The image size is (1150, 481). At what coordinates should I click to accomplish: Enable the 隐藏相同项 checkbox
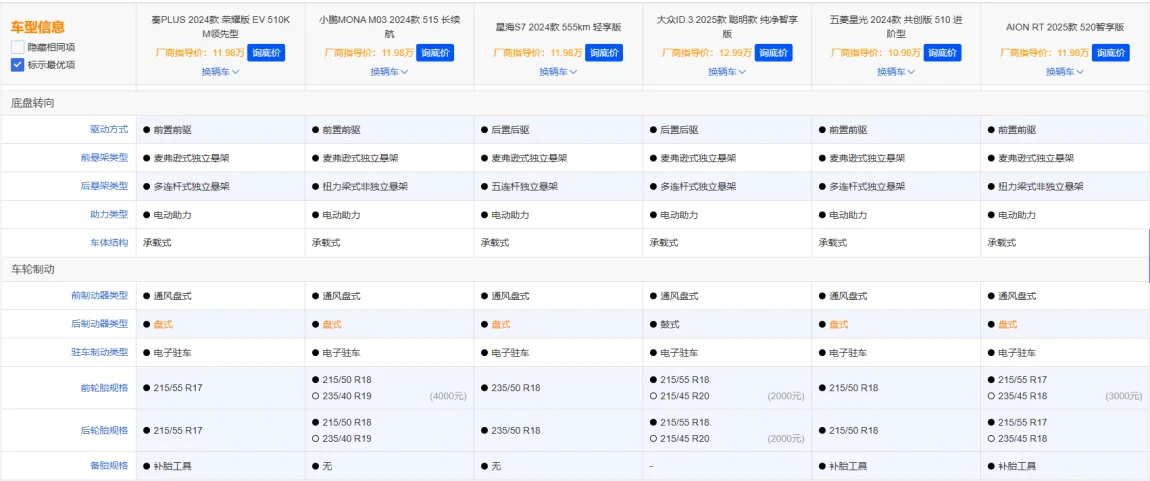(18, 47)
